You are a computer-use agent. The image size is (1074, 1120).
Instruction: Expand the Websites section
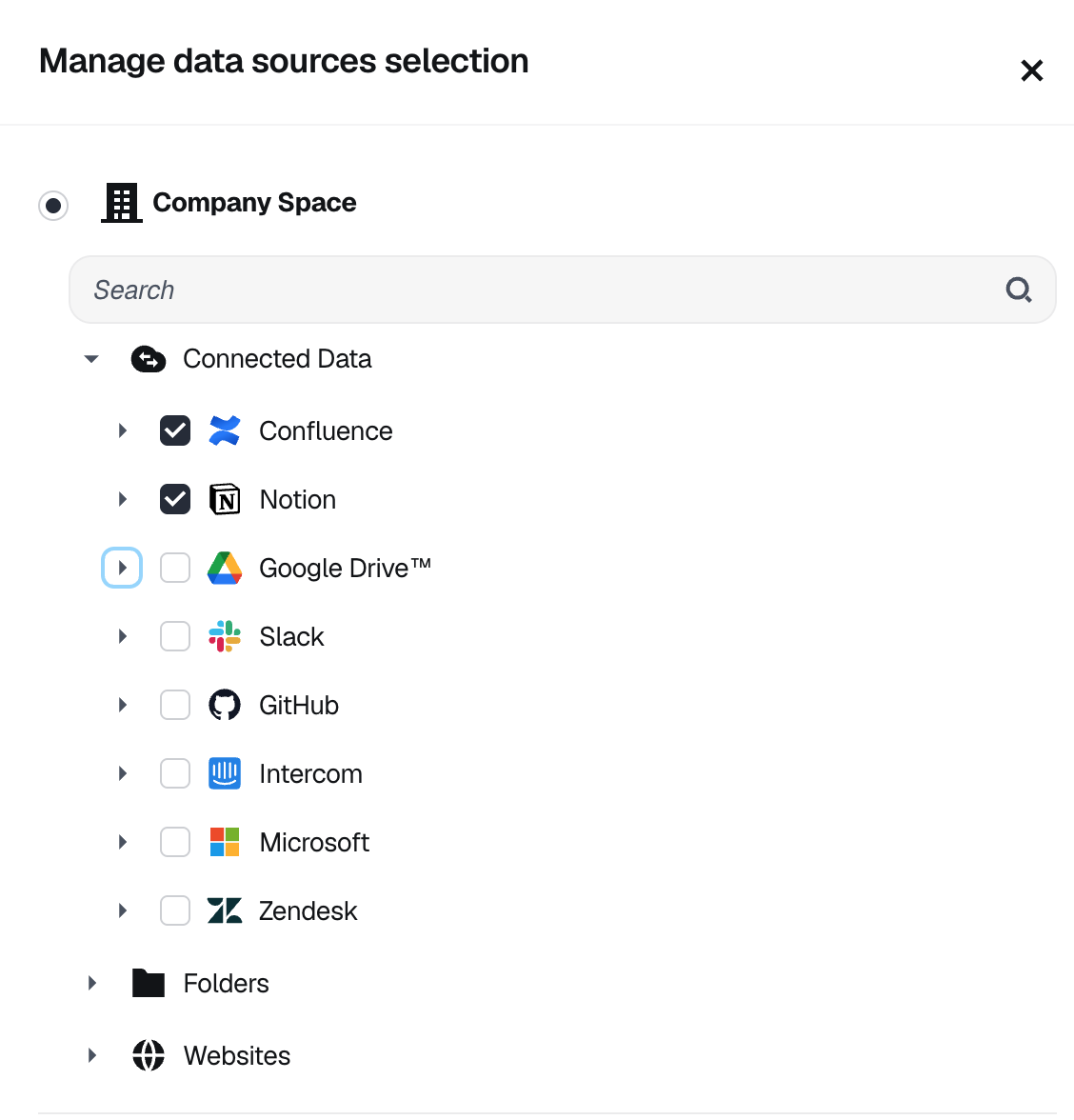(92, 1055)
